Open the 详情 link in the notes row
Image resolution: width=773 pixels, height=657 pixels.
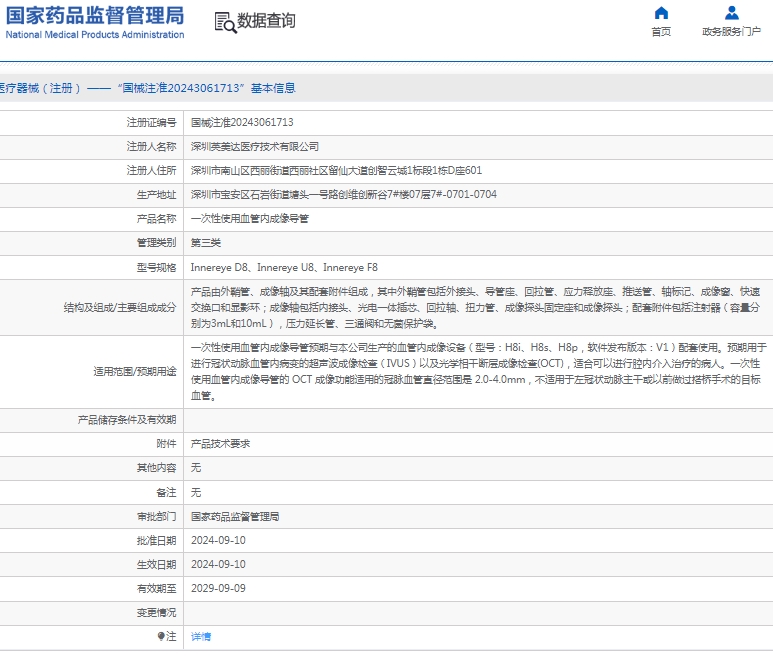[x=201, y=637]
